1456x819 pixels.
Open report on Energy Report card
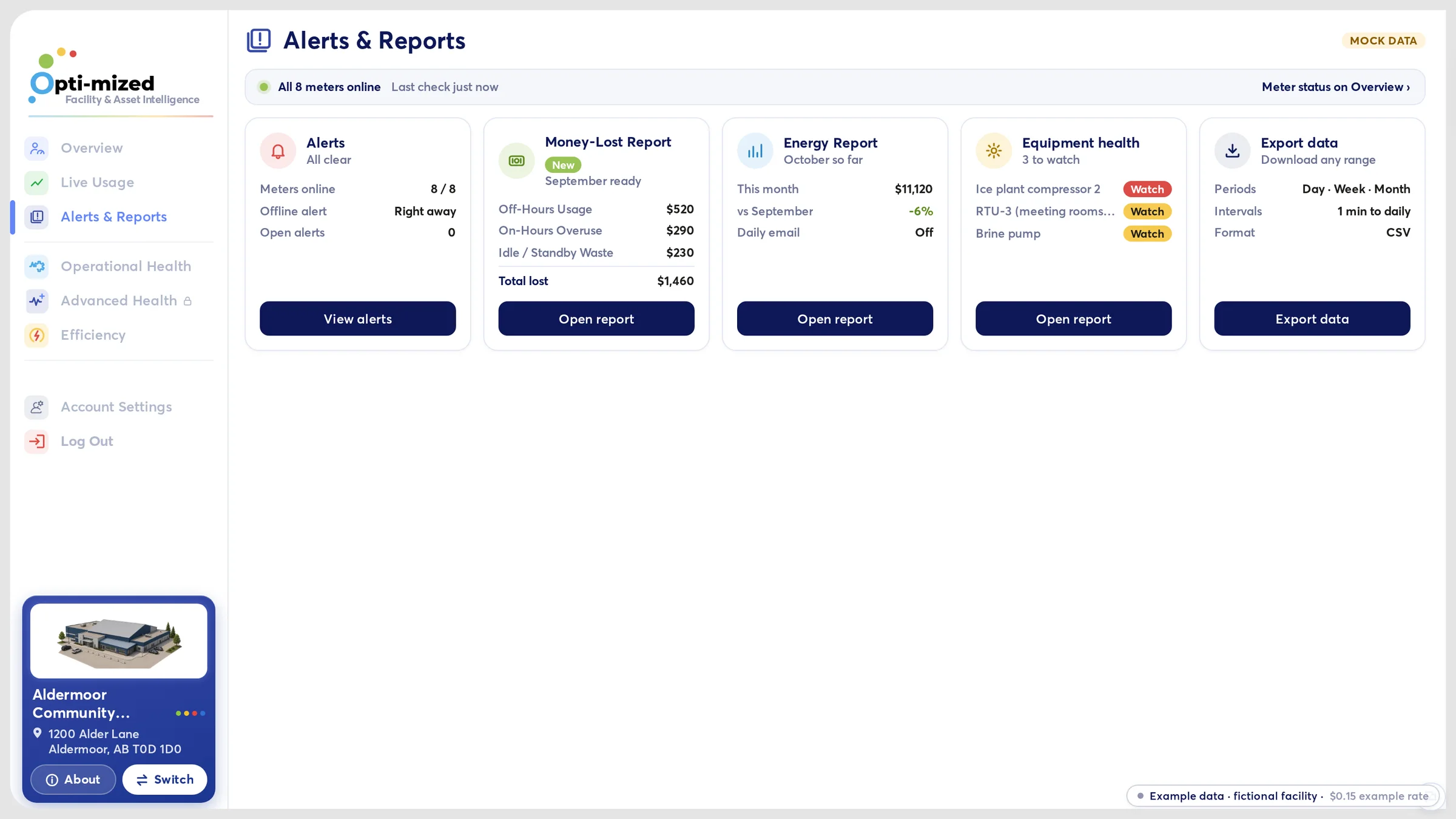[x=835, y=318]
